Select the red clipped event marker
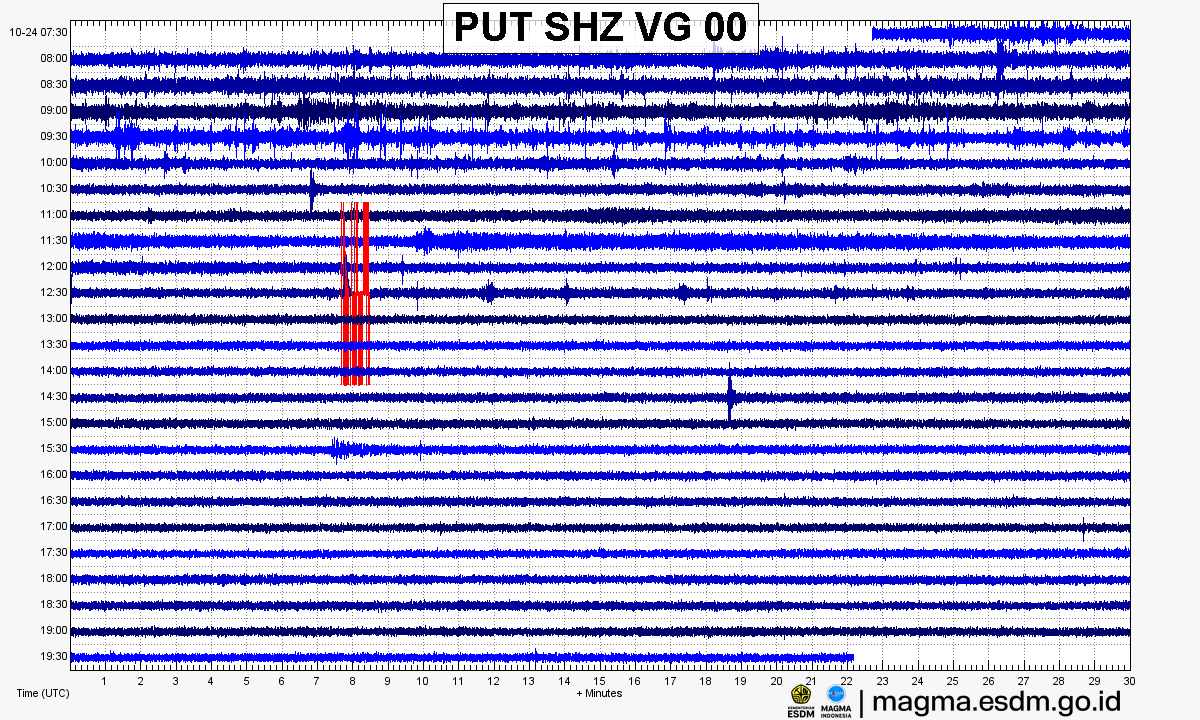 [x=356, y=293]
